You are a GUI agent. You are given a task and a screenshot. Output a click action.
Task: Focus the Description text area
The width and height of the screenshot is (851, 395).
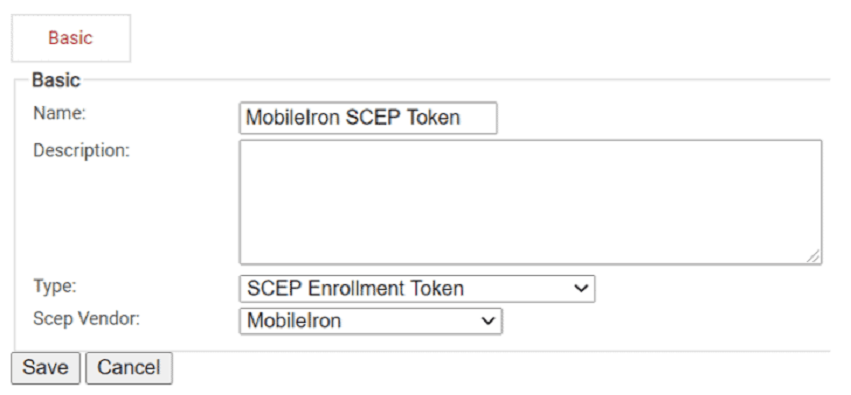530,202
